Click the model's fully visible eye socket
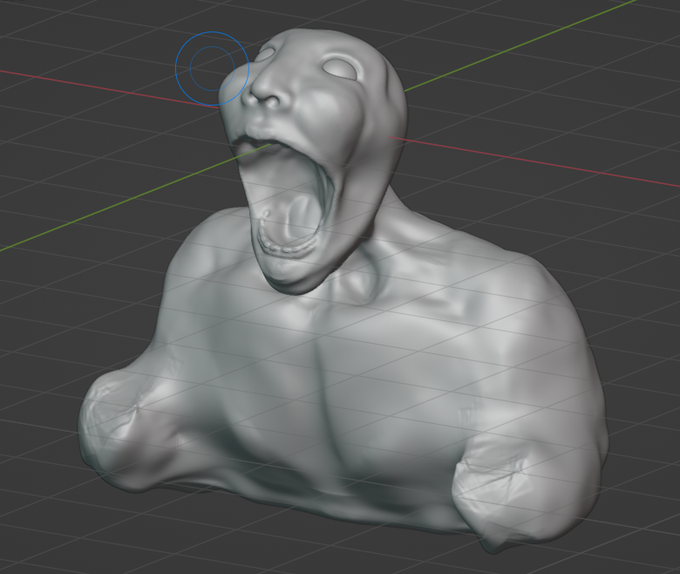 point(340,68)
